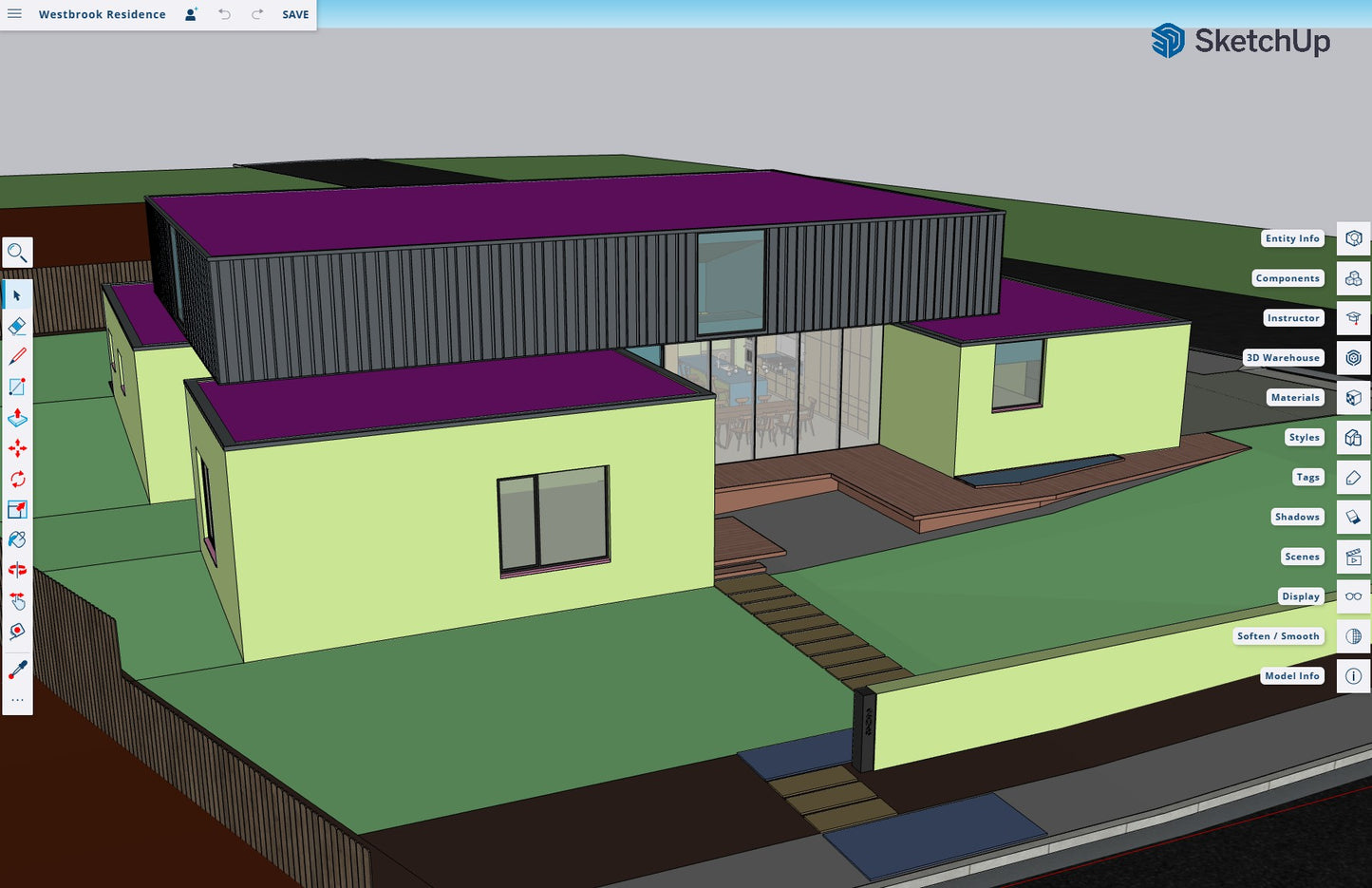Open the Components panel icon
This screenshot has height=888, width=1372.
1354,278
